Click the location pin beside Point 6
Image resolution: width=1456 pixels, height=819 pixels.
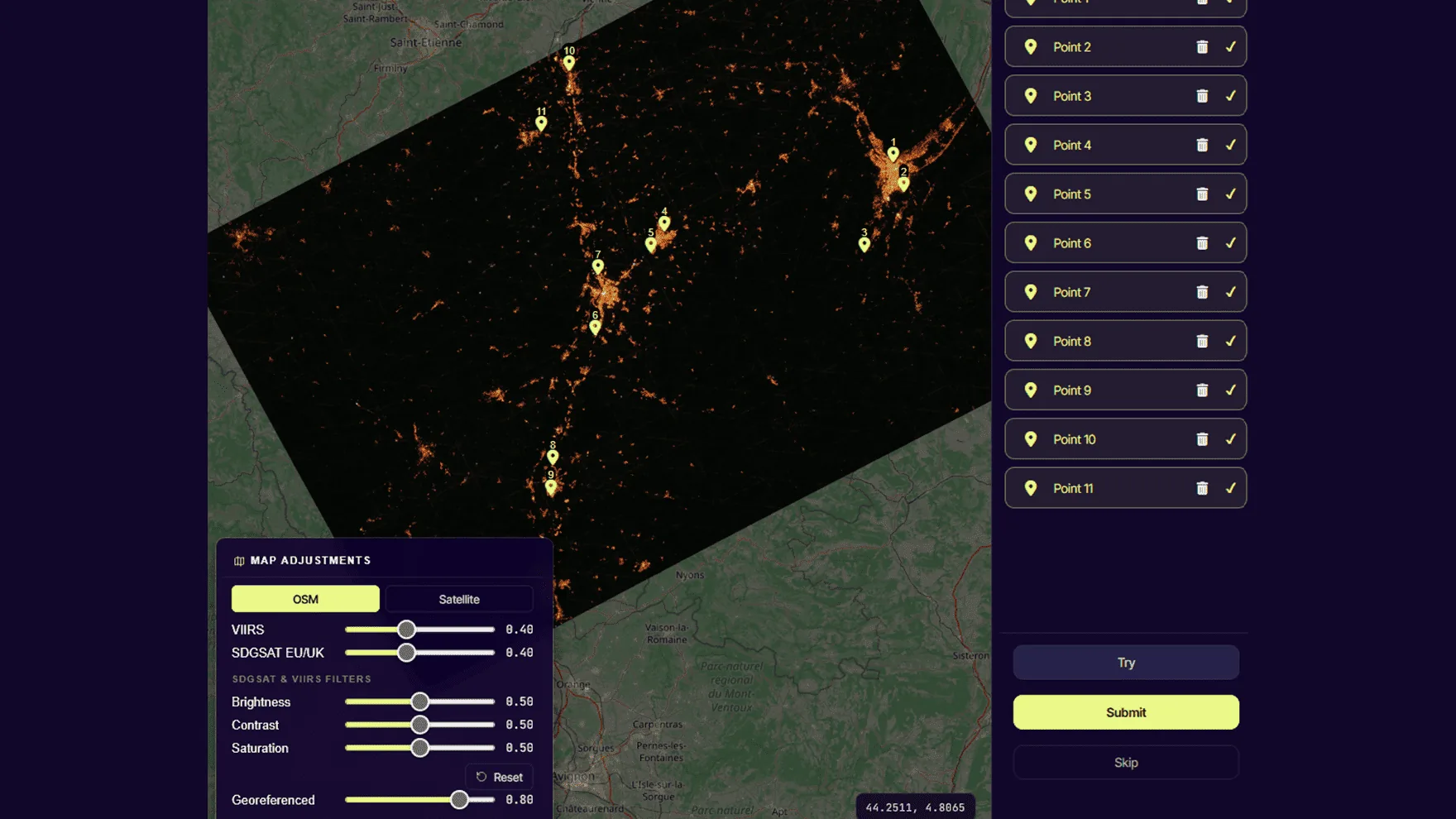[x=1031, y=243]
